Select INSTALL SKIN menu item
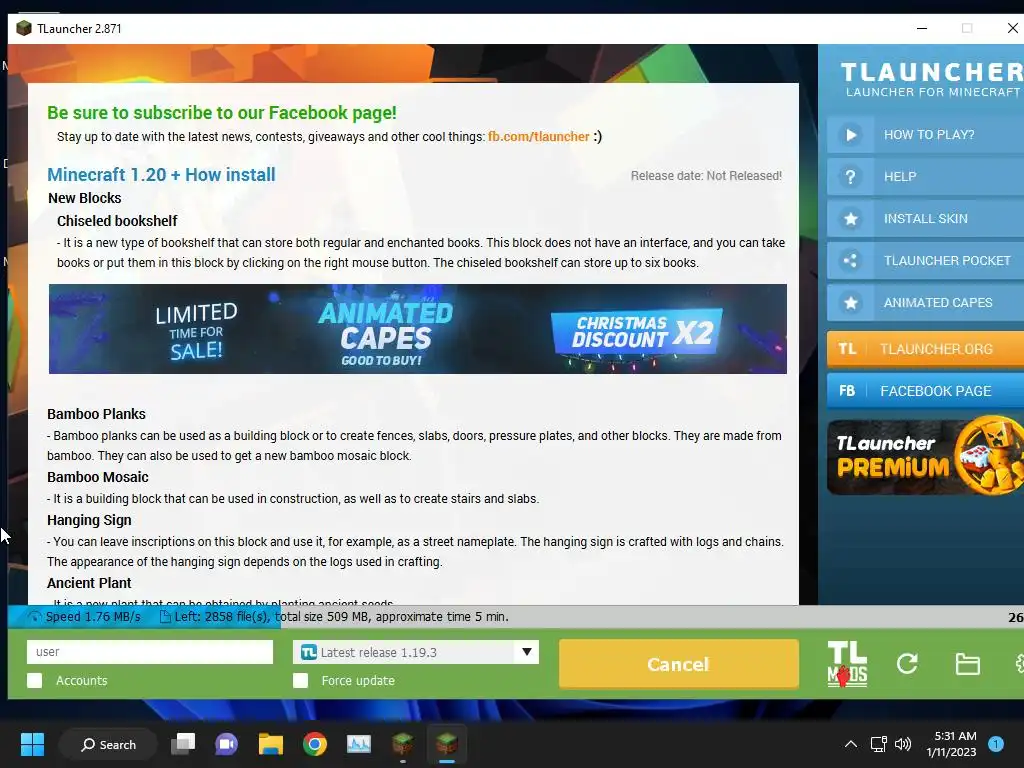This screenshot has height=768, width=1024. [x=925, y=219]
